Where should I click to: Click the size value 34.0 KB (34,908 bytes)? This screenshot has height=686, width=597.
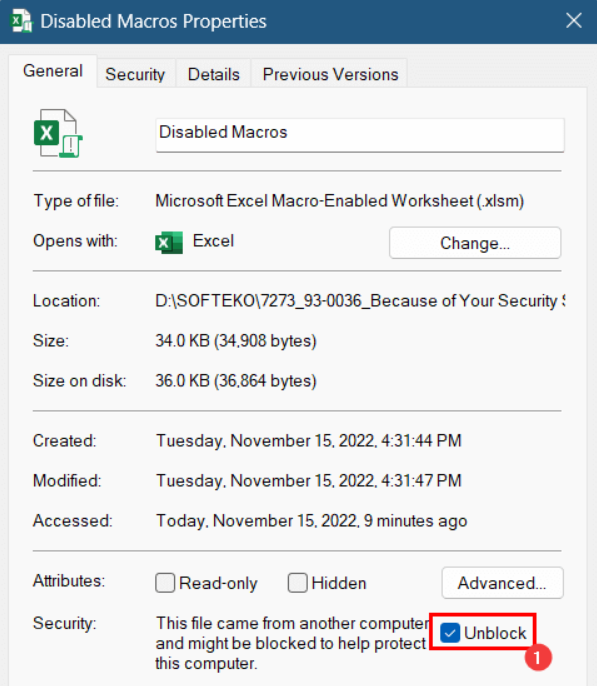tap(236, 340)
